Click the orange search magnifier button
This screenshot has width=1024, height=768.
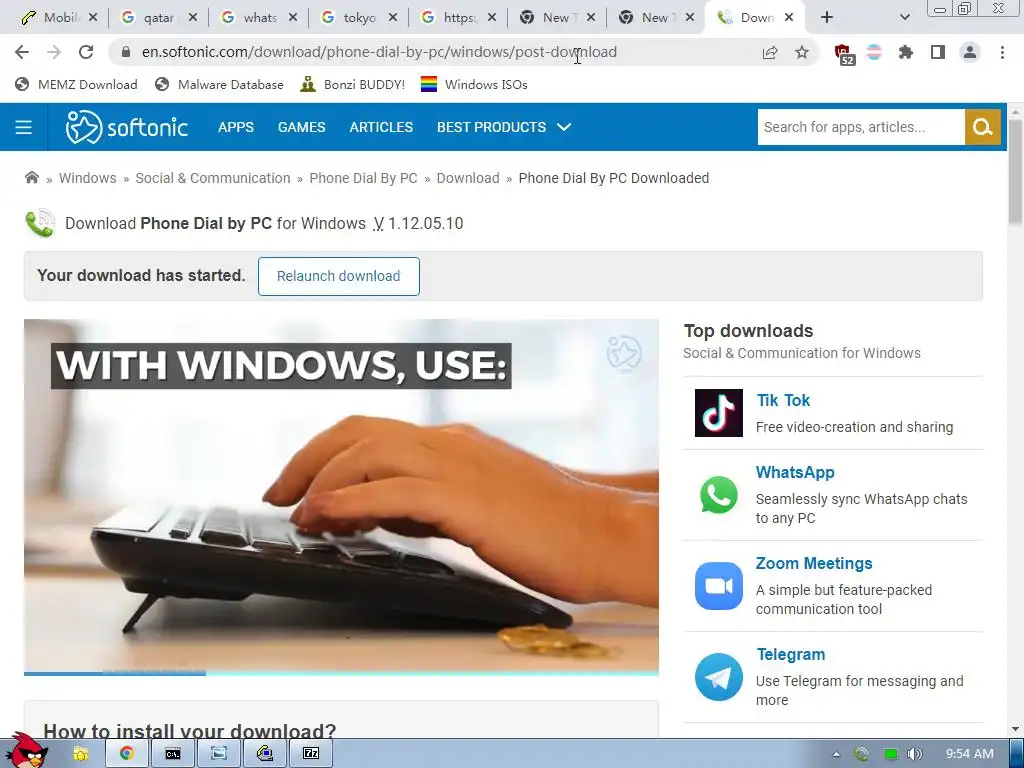983,127
